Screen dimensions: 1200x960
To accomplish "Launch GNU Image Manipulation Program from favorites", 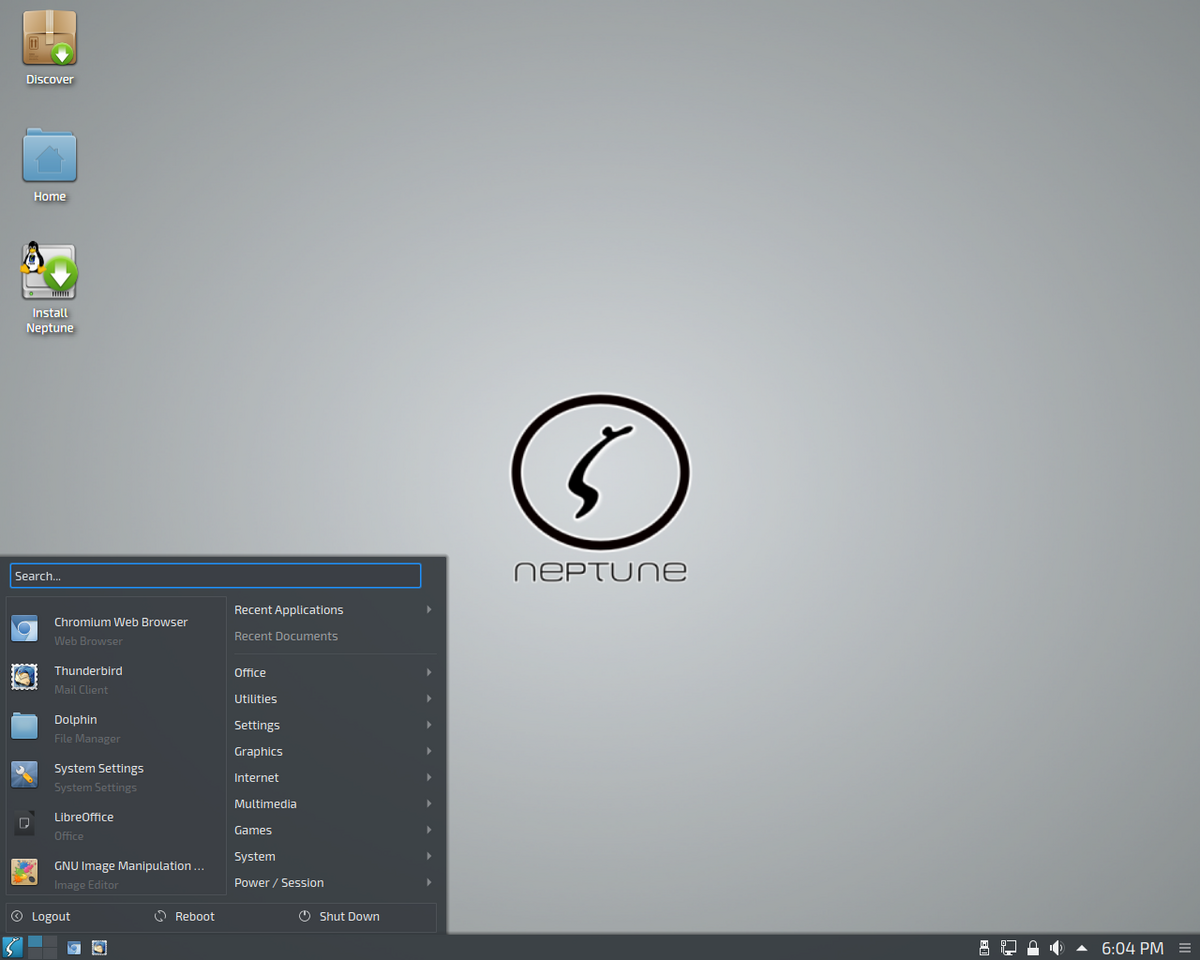I will (x=116, y=874).
